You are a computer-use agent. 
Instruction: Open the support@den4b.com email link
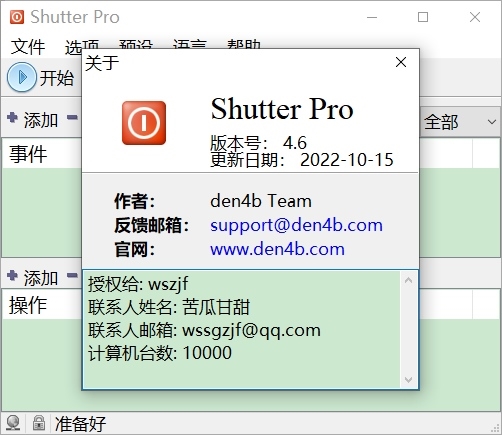click(x=296, y=225)
